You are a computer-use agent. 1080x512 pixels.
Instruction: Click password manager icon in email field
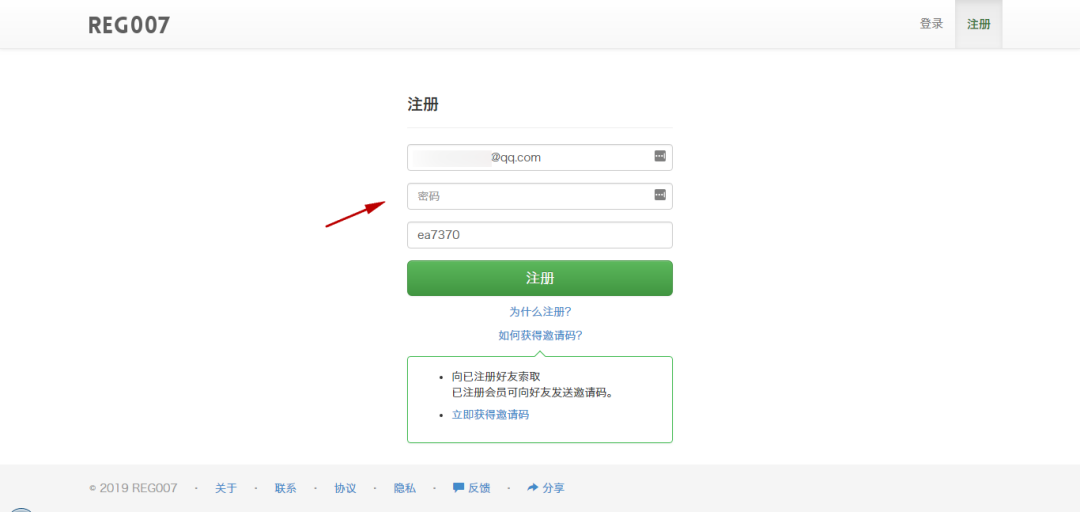[x=660, y=156]
